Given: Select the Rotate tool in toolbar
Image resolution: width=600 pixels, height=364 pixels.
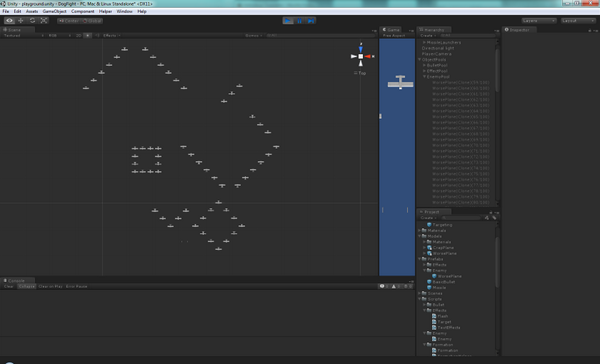Looking at the screenshot, I should (32, 21).
